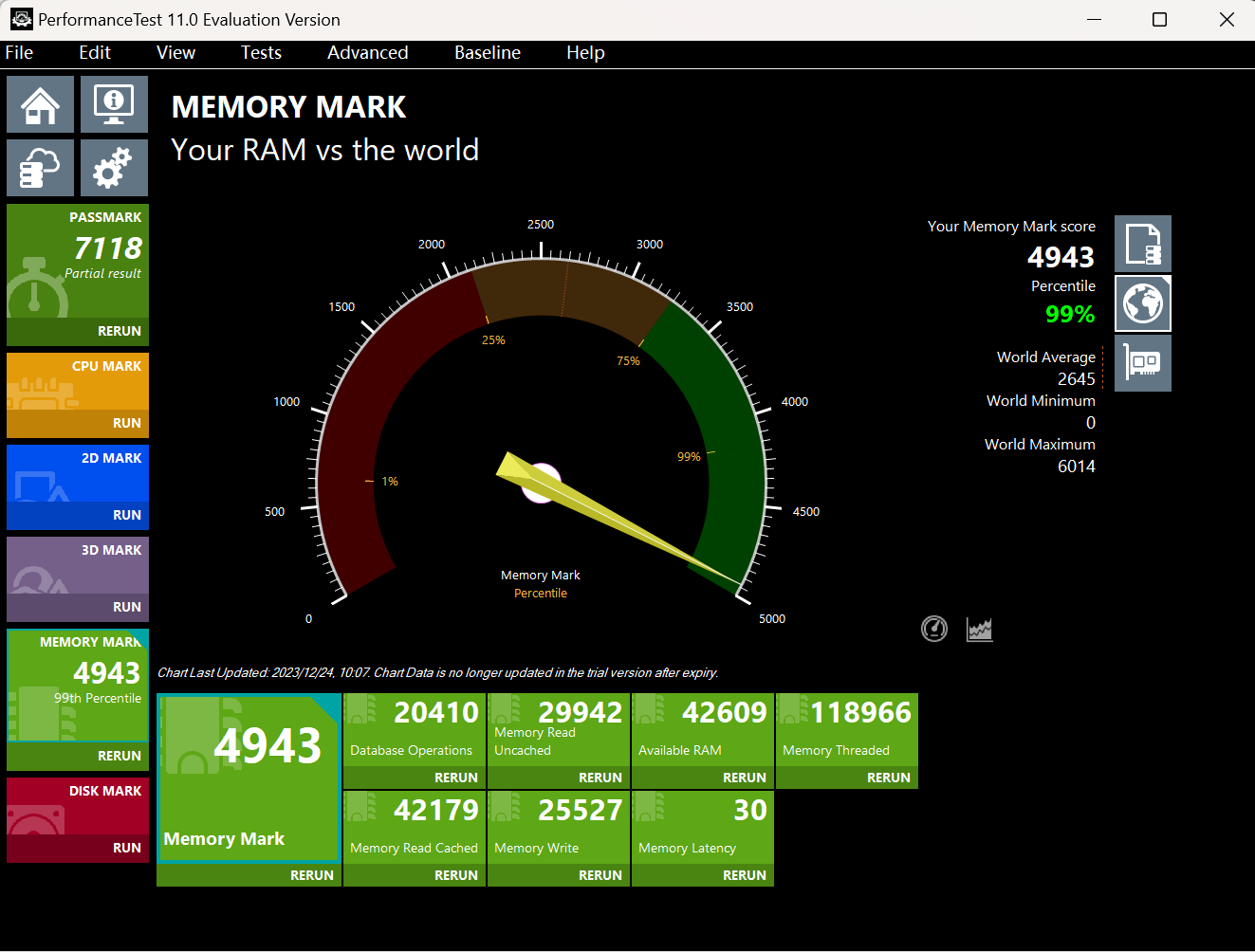The height and width of the screenshot is (952, 1255).
Task: Click the cloud baseline management icon
Action: [40, 168]
